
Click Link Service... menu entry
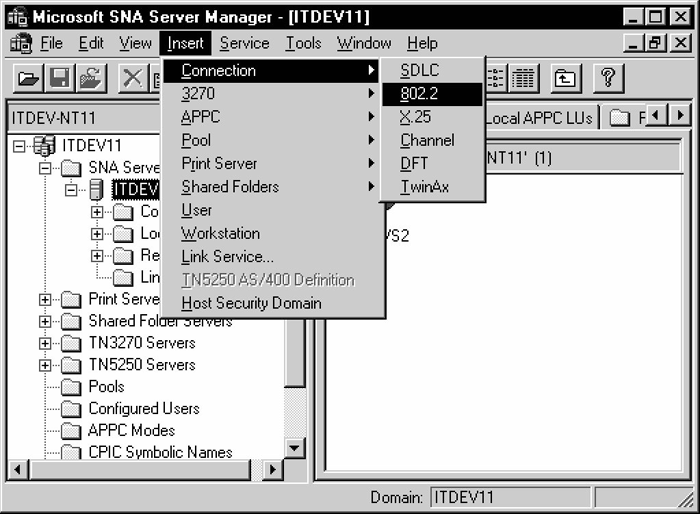point(227,256)
